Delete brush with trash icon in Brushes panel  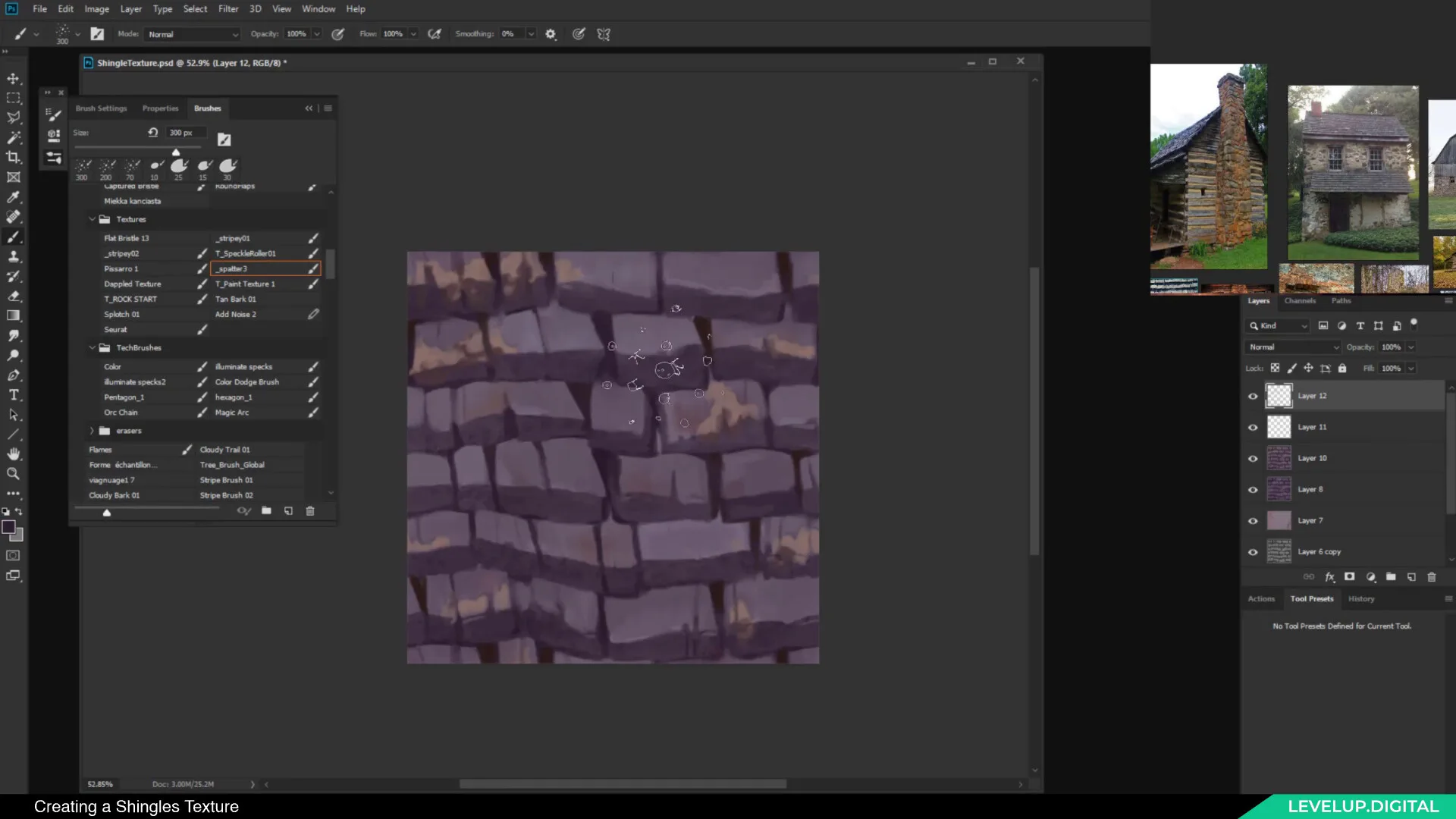[309, 511]
